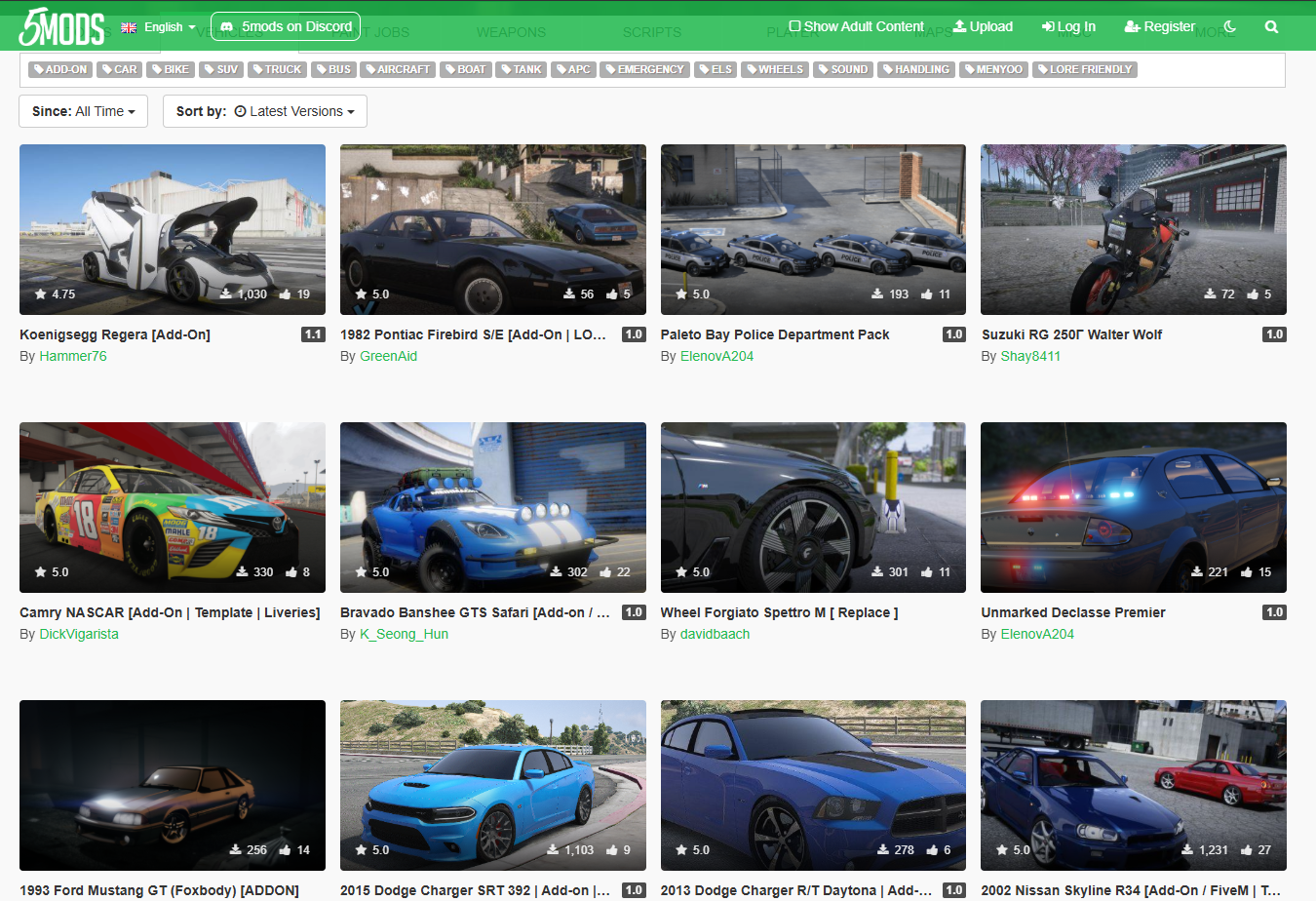
Task: Open the 2002 Nissan Skyline R34 thumbnail
Action: click(x=1134, y=785)
